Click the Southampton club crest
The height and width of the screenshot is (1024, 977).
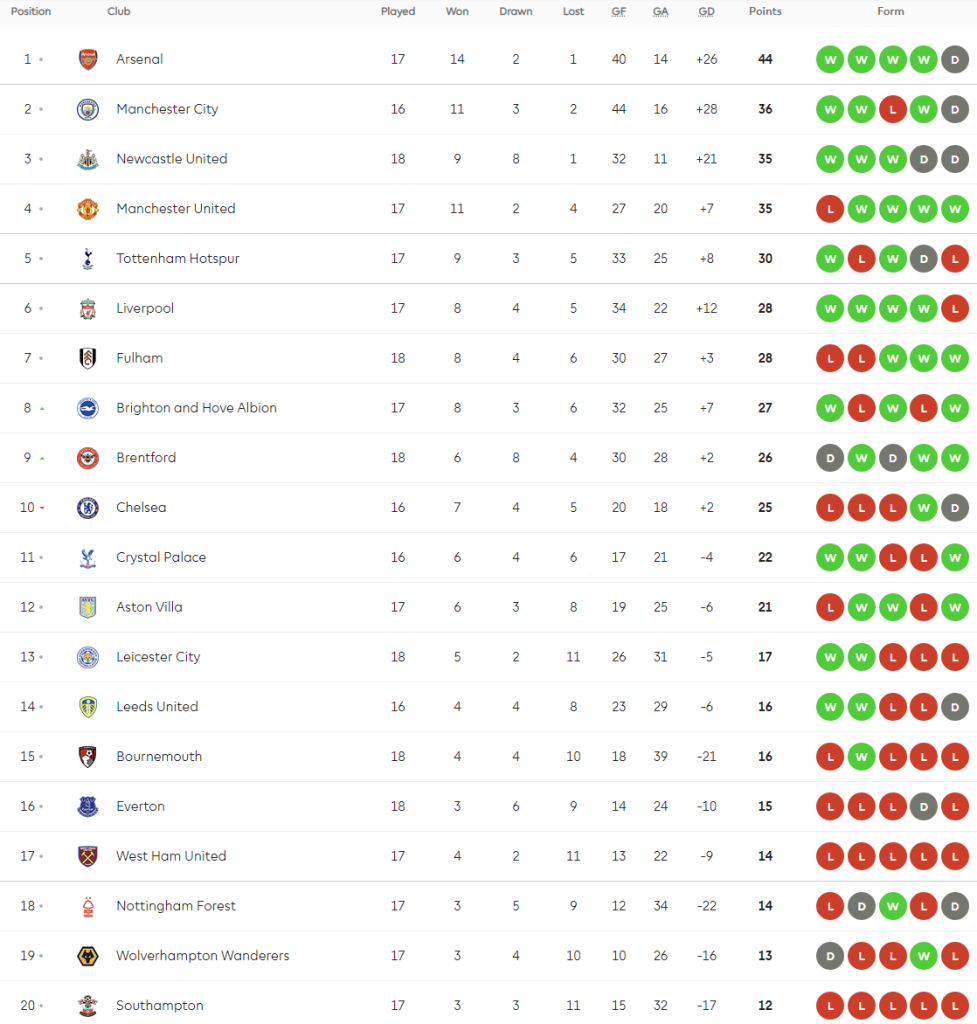coord(88,1006)
